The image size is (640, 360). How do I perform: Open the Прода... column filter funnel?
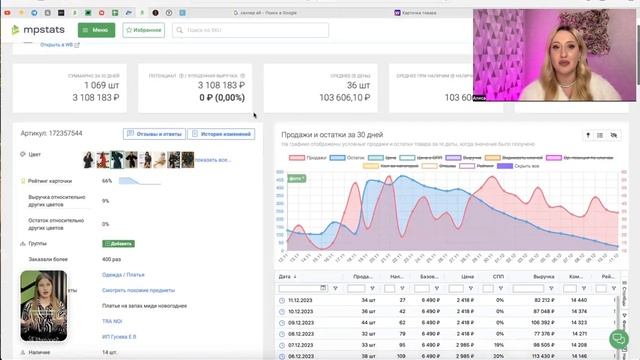coord(372,289)
